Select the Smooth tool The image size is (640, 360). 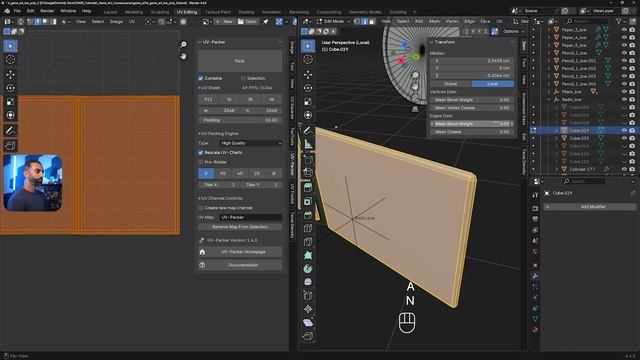pyautogui.click(x=308, y=282)
